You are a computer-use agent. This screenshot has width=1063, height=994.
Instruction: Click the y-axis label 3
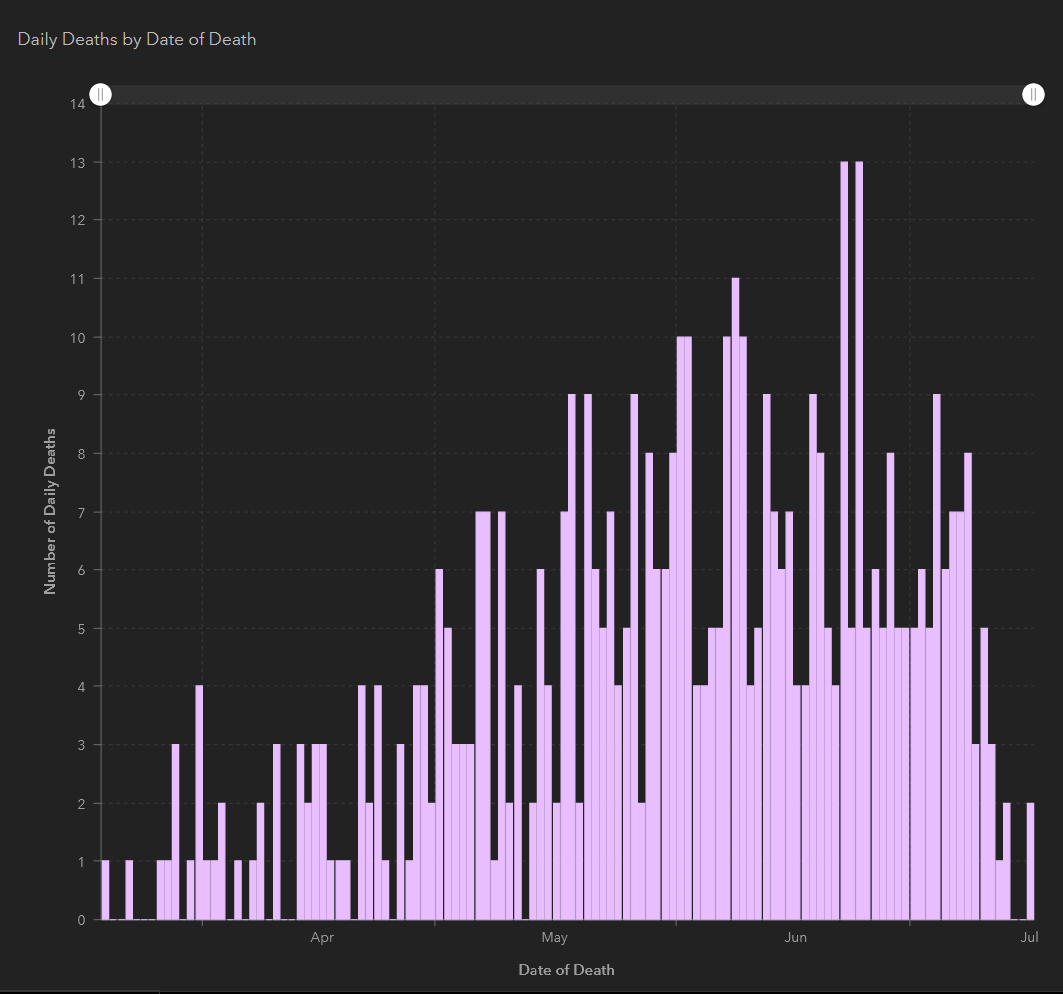click(81, 745)
